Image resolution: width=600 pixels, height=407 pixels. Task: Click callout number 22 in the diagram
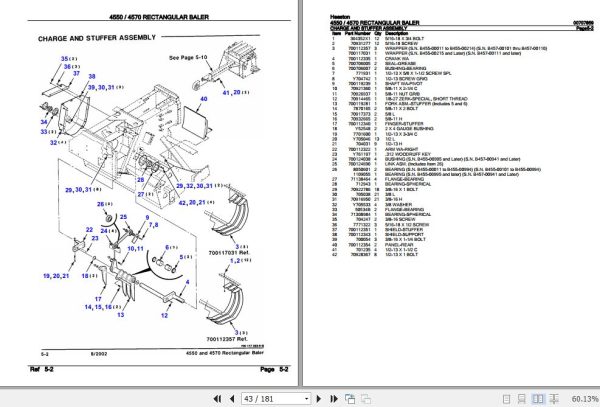[x=89, y=230]
